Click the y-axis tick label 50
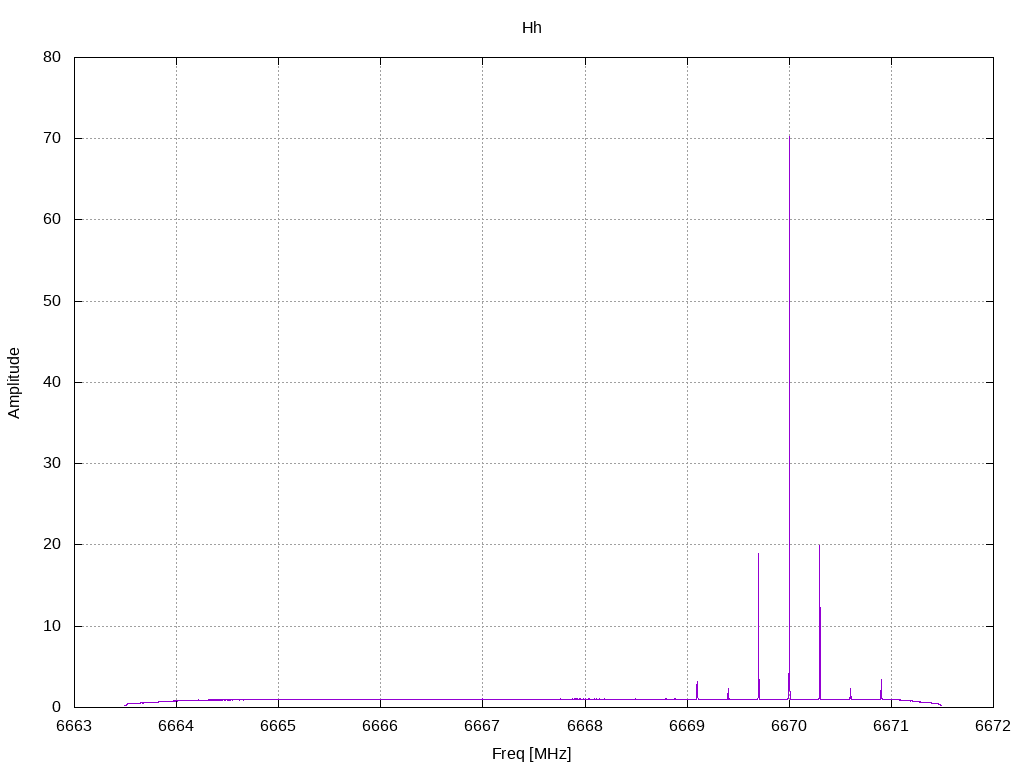The width and height of the screenshot is (1024, 768). 52,301
